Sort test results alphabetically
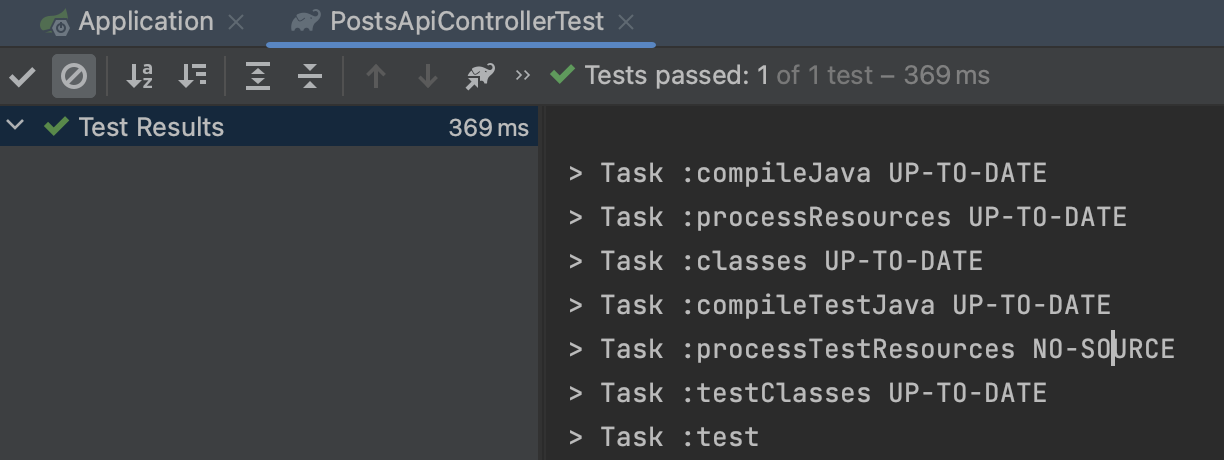The width and height of the screenshot is (1224, 460). [140, 76]
